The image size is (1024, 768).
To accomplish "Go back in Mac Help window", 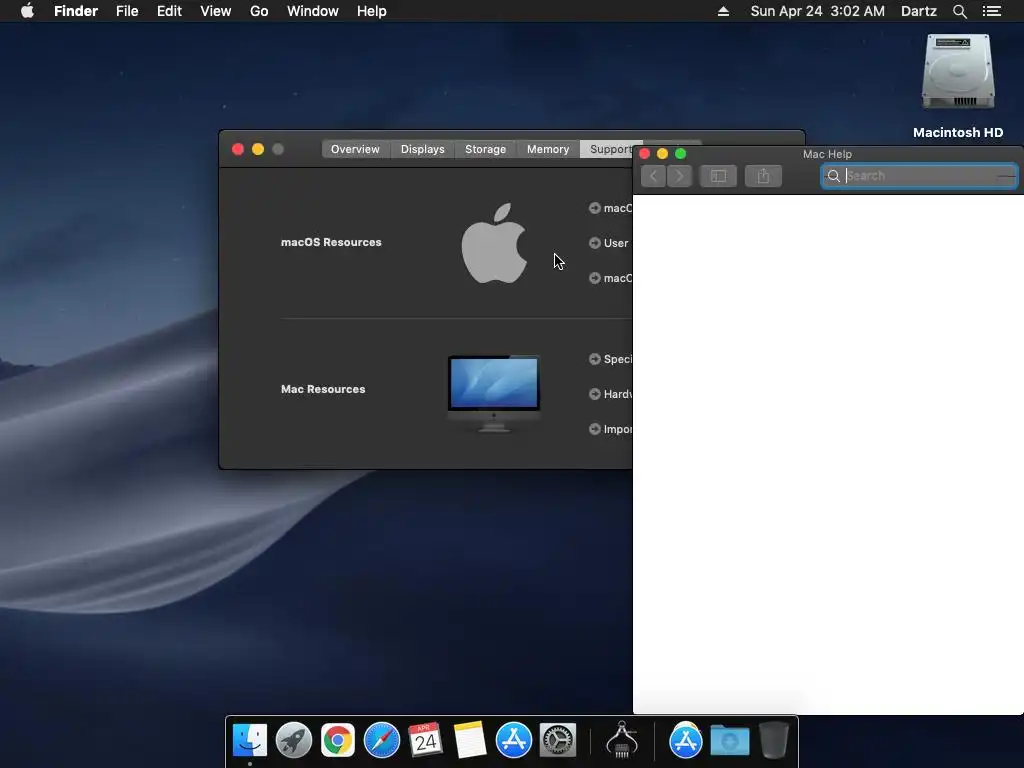I will click(653, 176).
